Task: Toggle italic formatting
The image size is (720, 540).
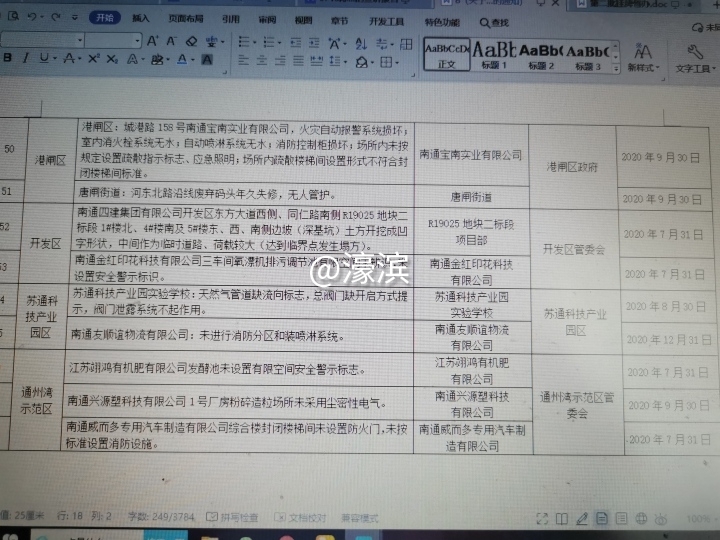Action: (26, 59)
